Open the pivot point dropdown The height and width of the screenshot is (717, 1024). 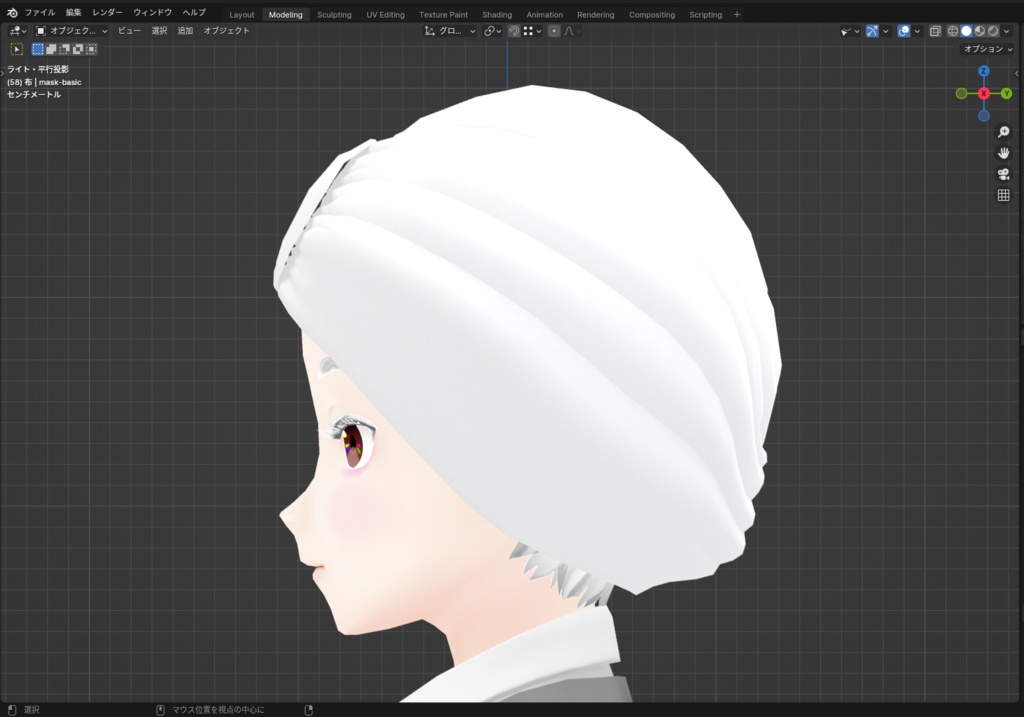[492, 31]
